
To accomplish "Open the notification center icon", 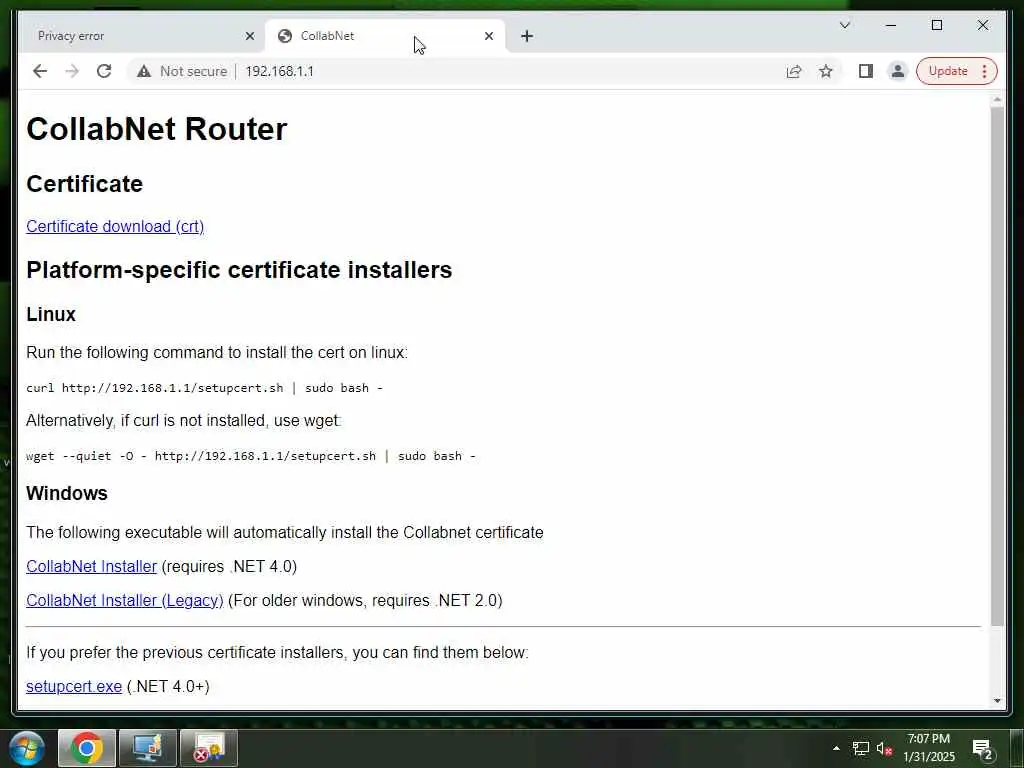I will [982, 748].
